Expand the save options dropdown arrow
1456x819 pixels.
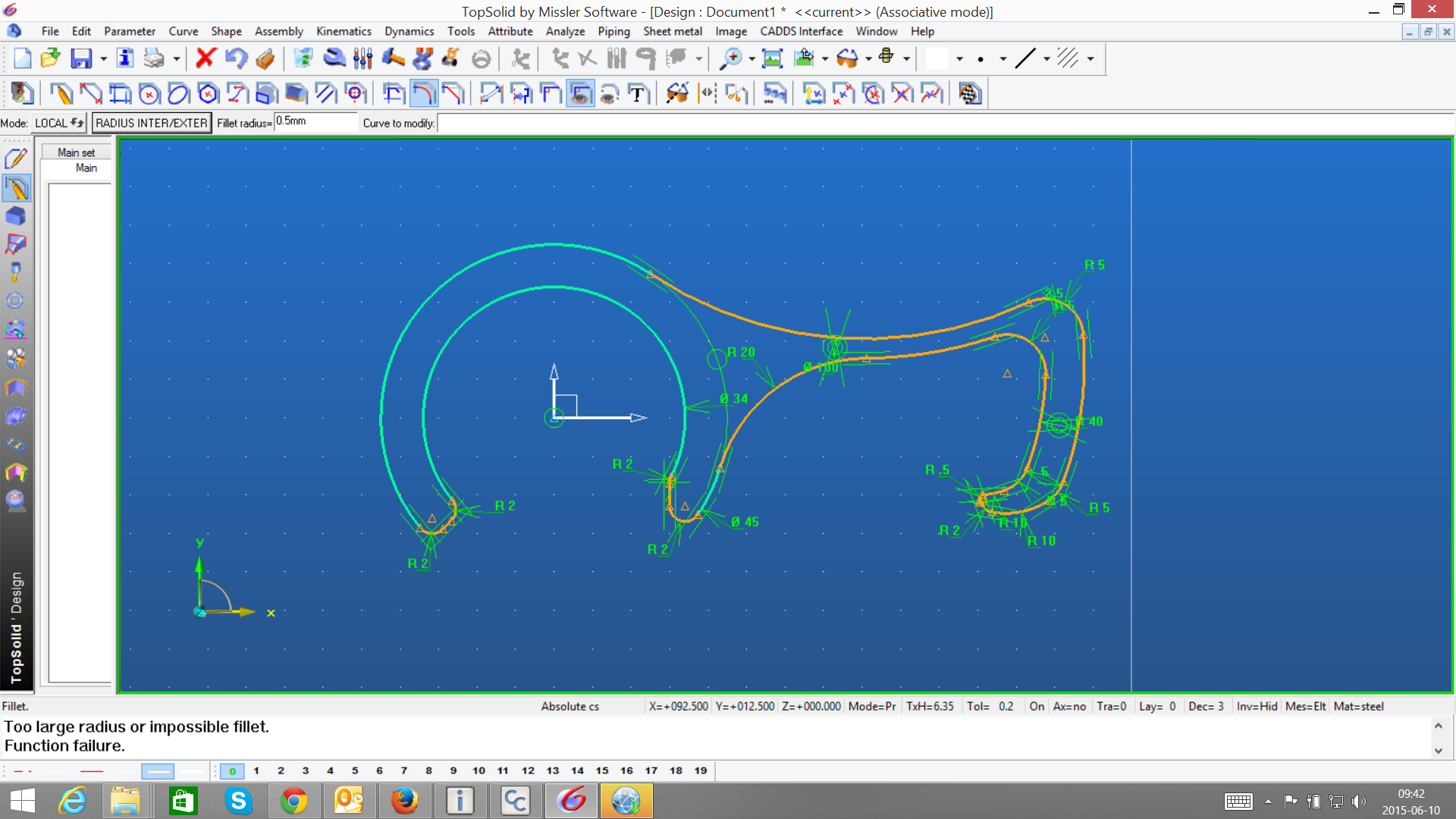tap(104, 59)
